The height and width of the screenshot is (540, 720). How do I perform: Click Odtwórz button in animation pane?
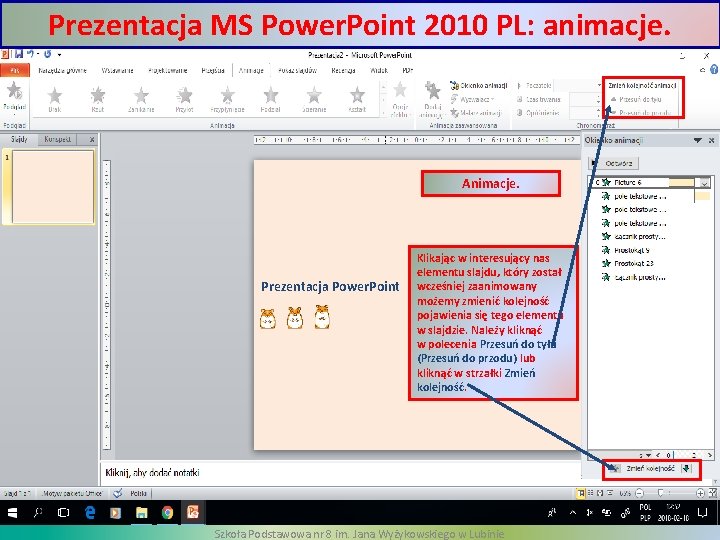614,163
